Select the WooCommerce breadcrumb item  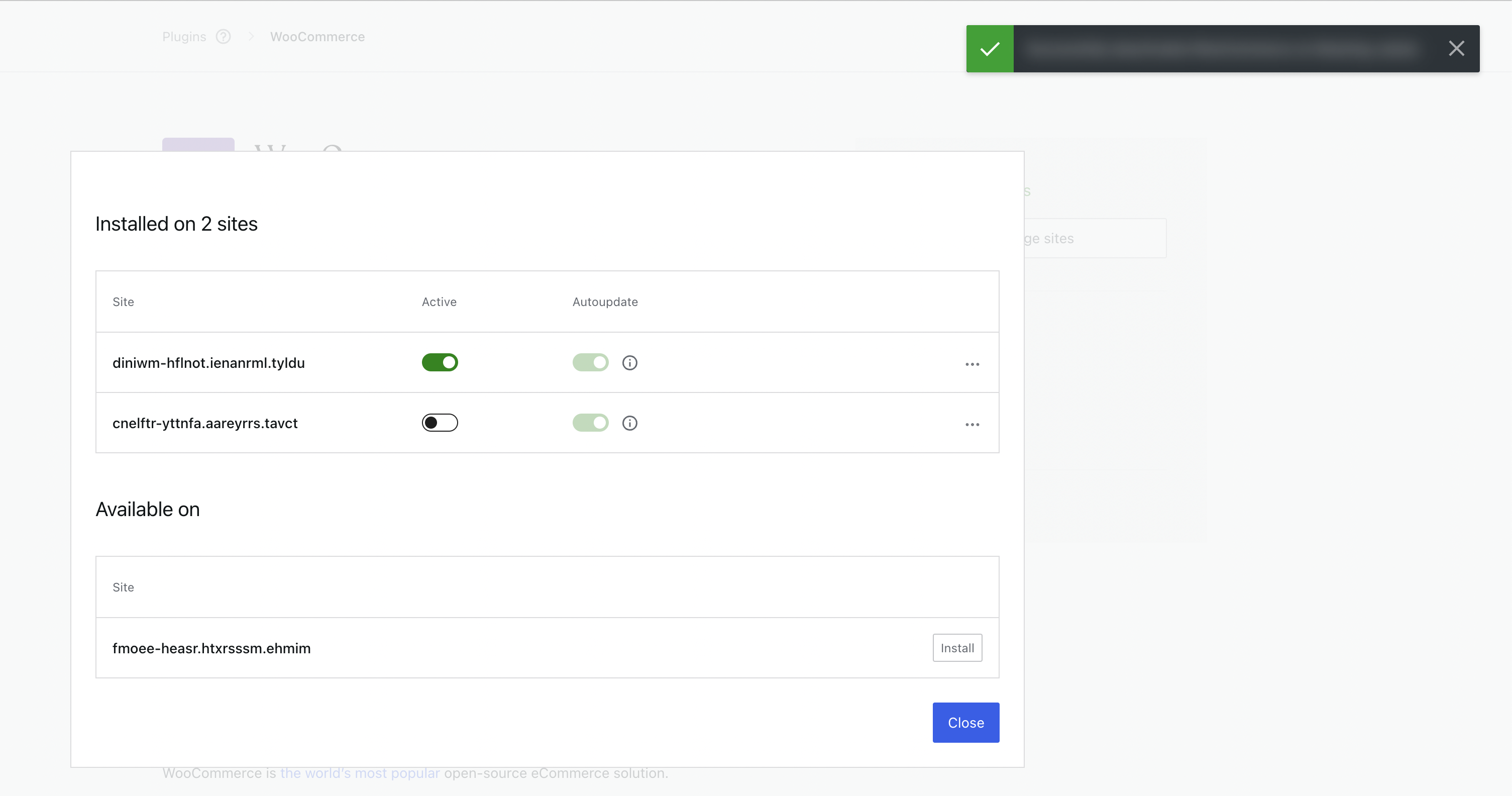[x=317, y=36]
